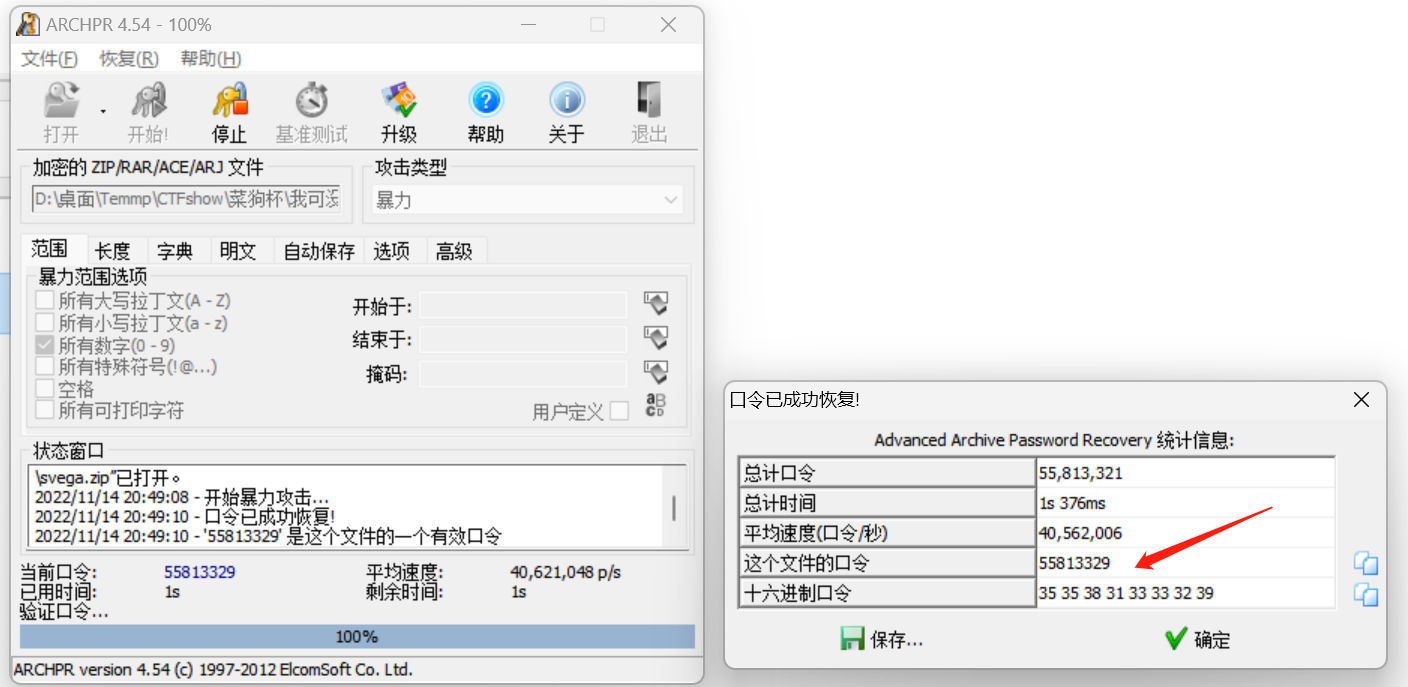Viewport: 1408px width, 687px height.
Task: Click the log line 开始暴力攻击...
Action: 181,497
